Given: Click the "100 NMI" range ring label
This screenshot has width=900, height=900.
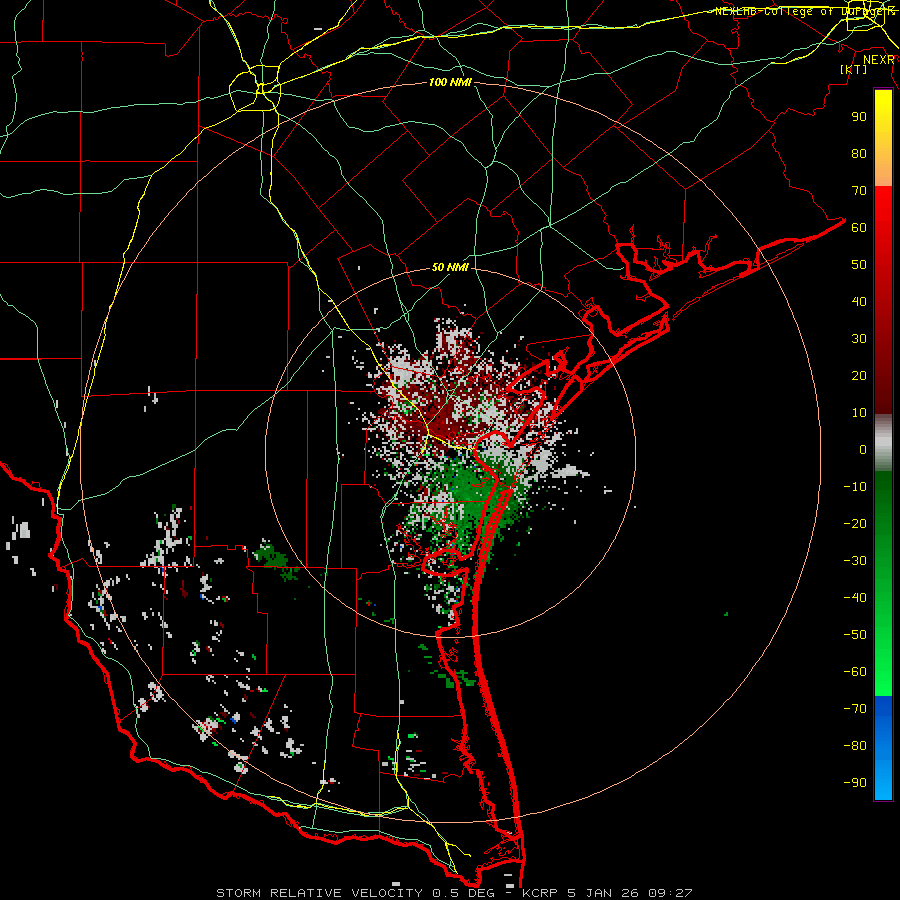Looking at the screenshot, I should (x=450, y=83).
